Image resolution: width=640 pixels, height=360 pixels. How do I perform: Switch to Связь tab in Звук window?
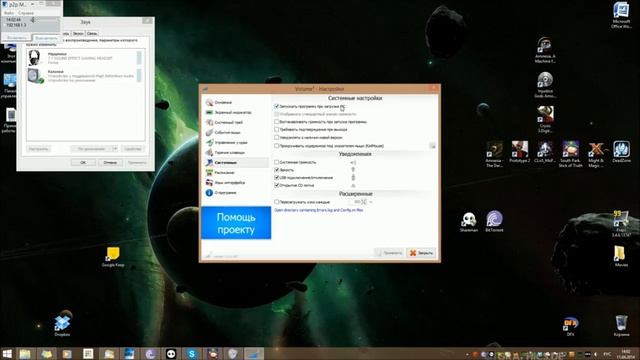pos(92,33)
